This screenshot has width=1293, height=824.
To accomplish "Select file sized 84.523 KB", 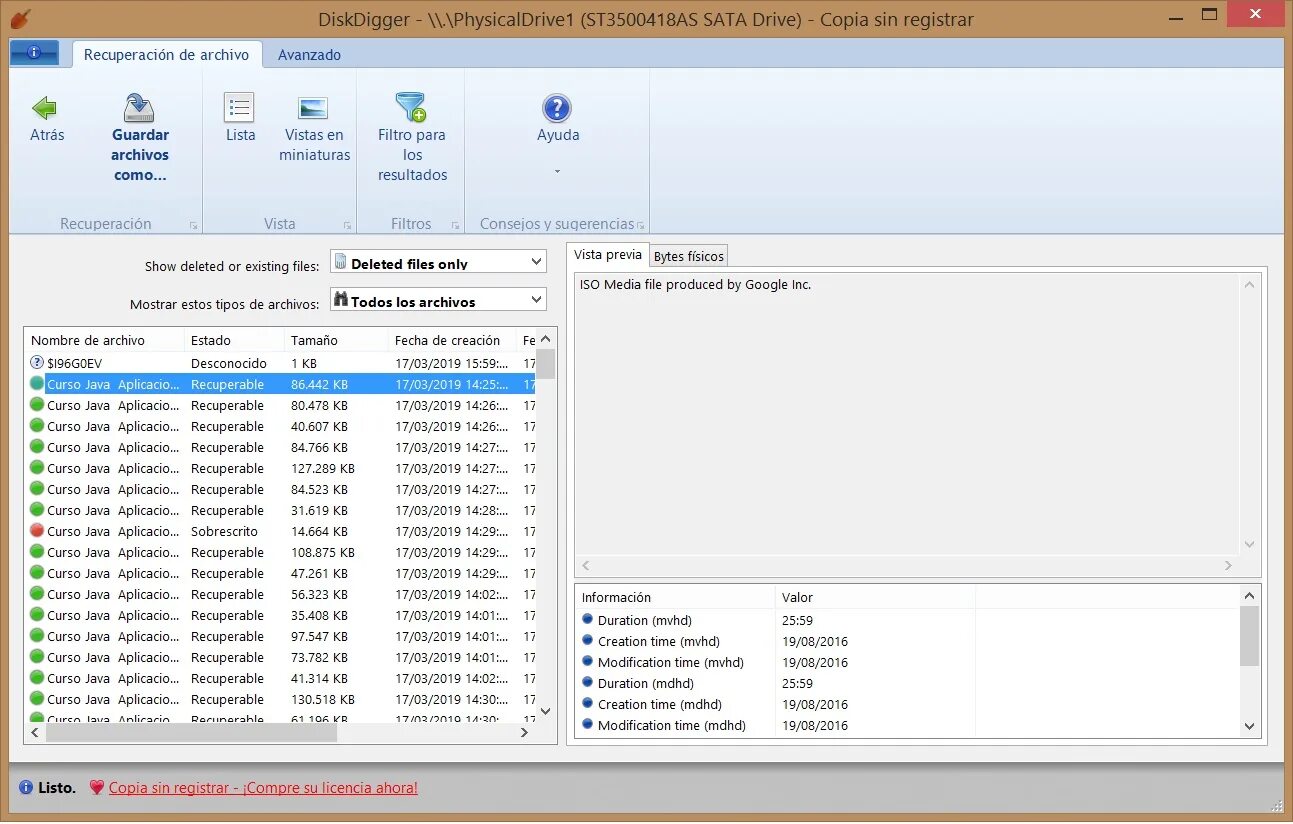I will [x=281, y=489].
